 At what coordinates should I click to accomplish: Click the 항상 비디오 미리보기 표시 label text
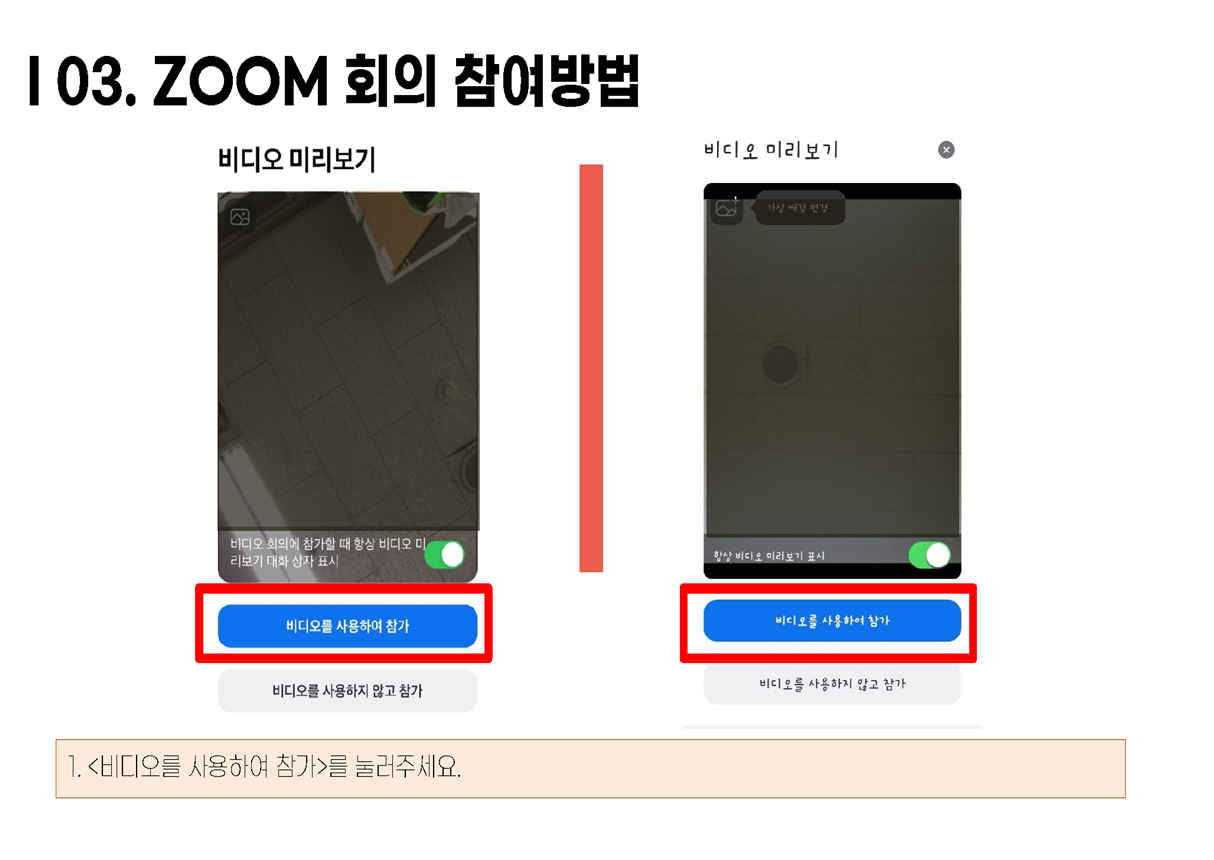click(769, 556)
